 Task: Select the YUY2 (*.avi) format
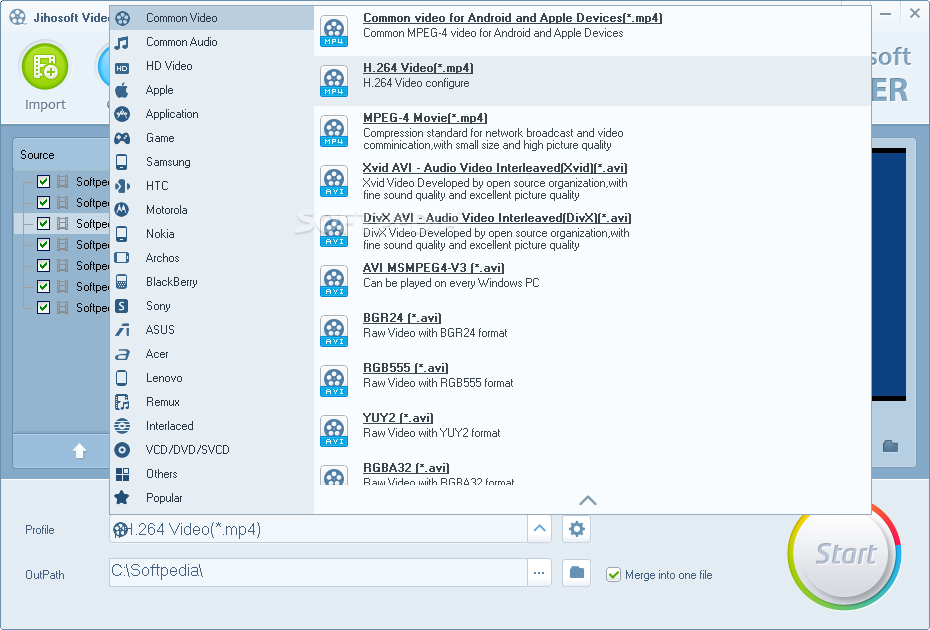point(398,418)
